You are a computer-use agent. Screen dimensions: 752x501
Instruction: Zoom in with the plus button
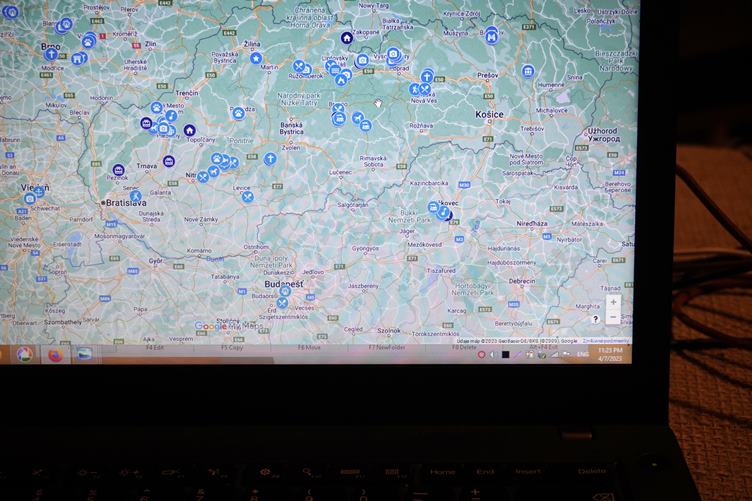pos(613,302)
